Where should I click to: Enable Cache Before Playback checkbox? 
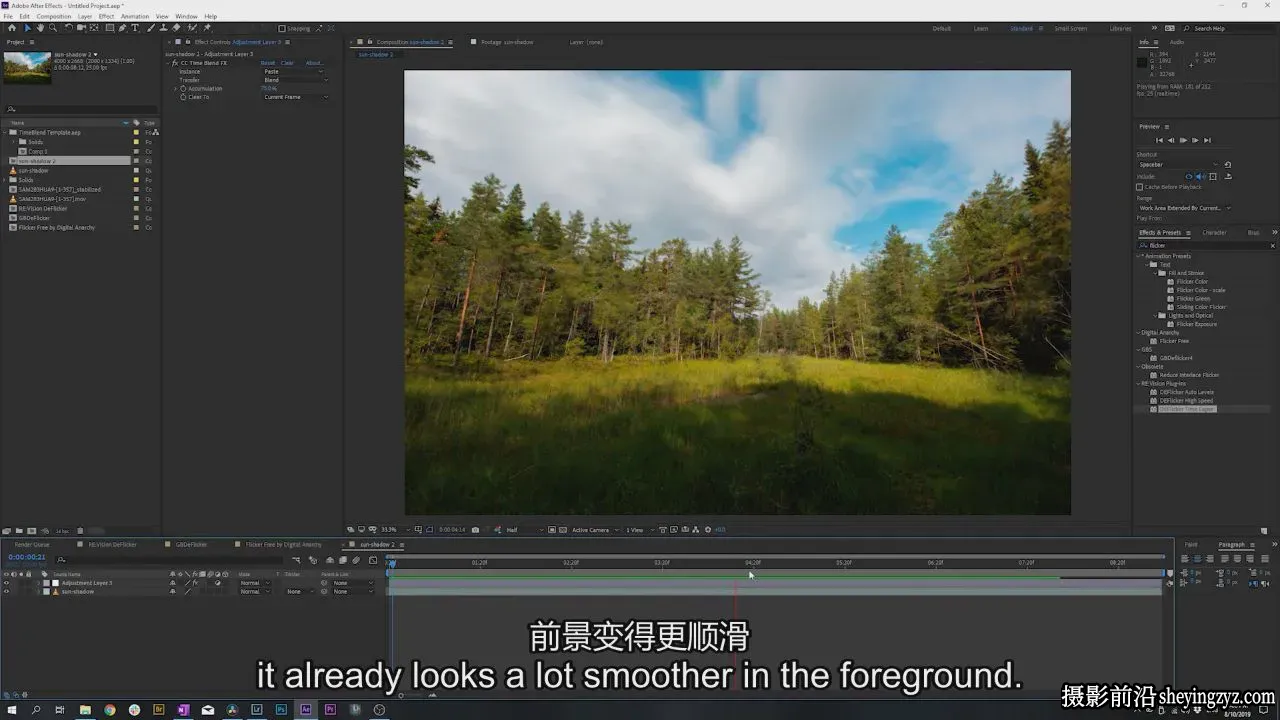(1139, 187)
